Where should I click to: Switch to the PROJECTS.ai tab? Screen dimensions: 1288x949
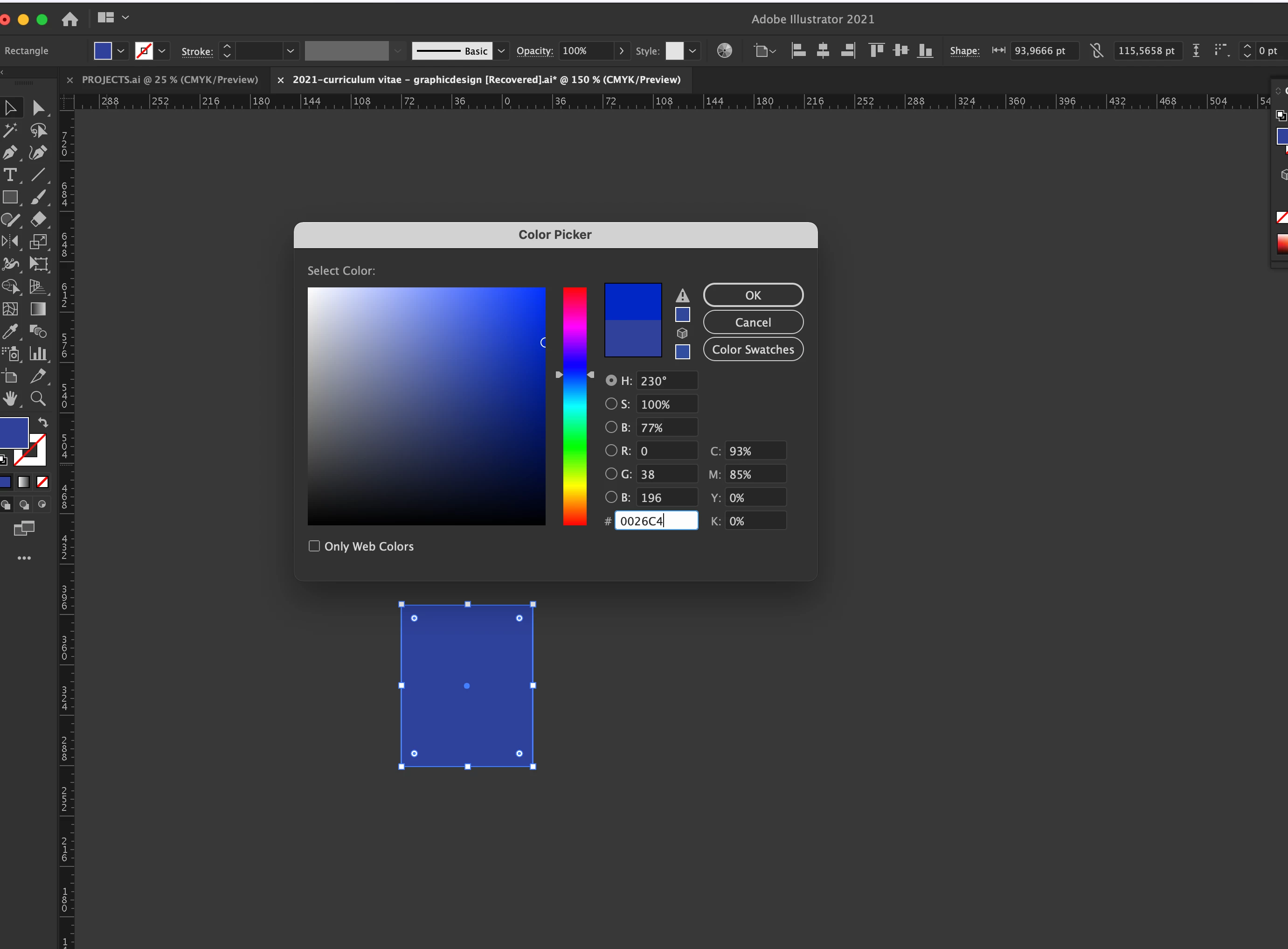coord(170,80)
